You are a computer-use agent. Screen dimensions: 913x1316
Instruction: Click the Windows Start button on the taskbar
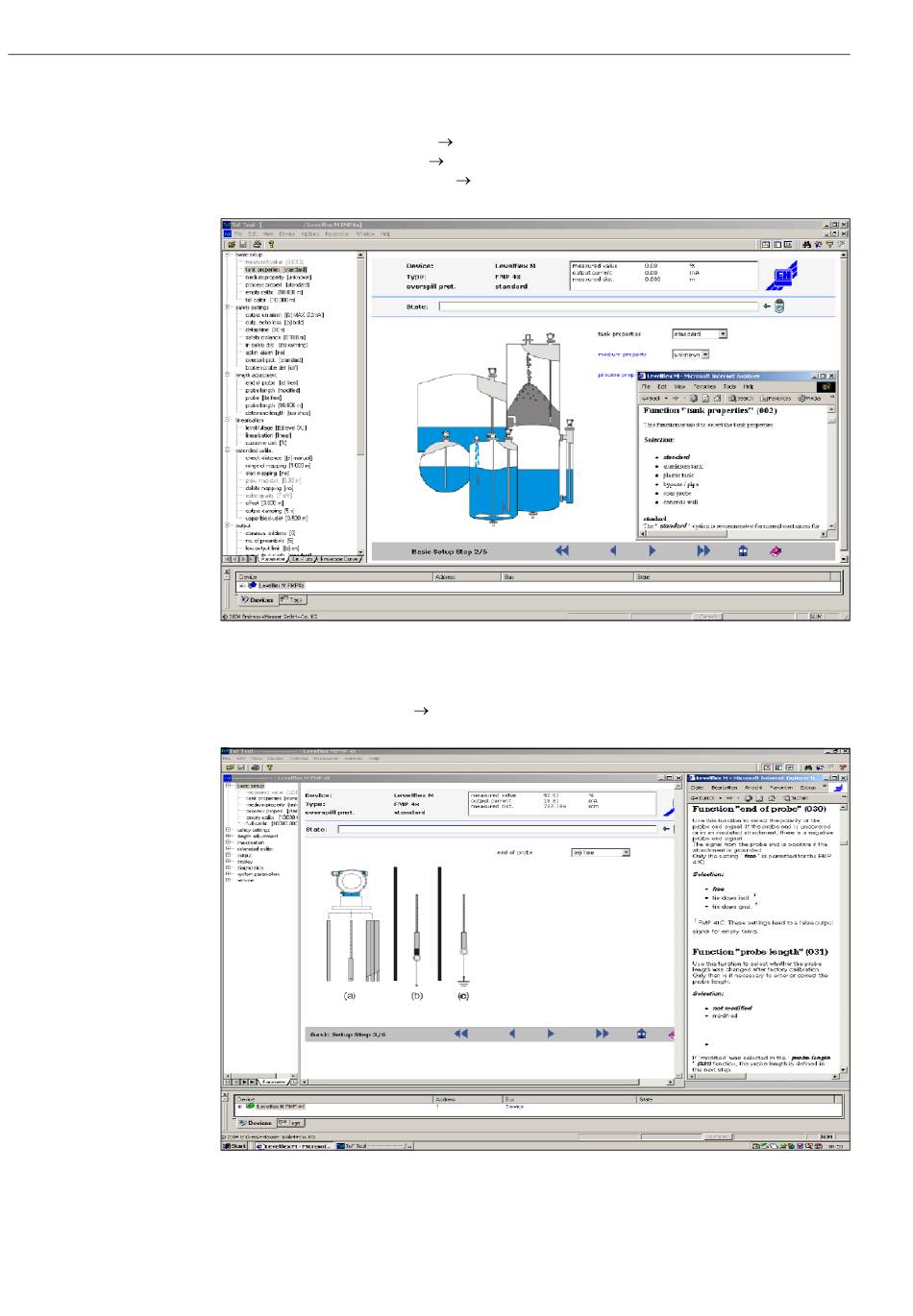click(x=235, y=1146)
